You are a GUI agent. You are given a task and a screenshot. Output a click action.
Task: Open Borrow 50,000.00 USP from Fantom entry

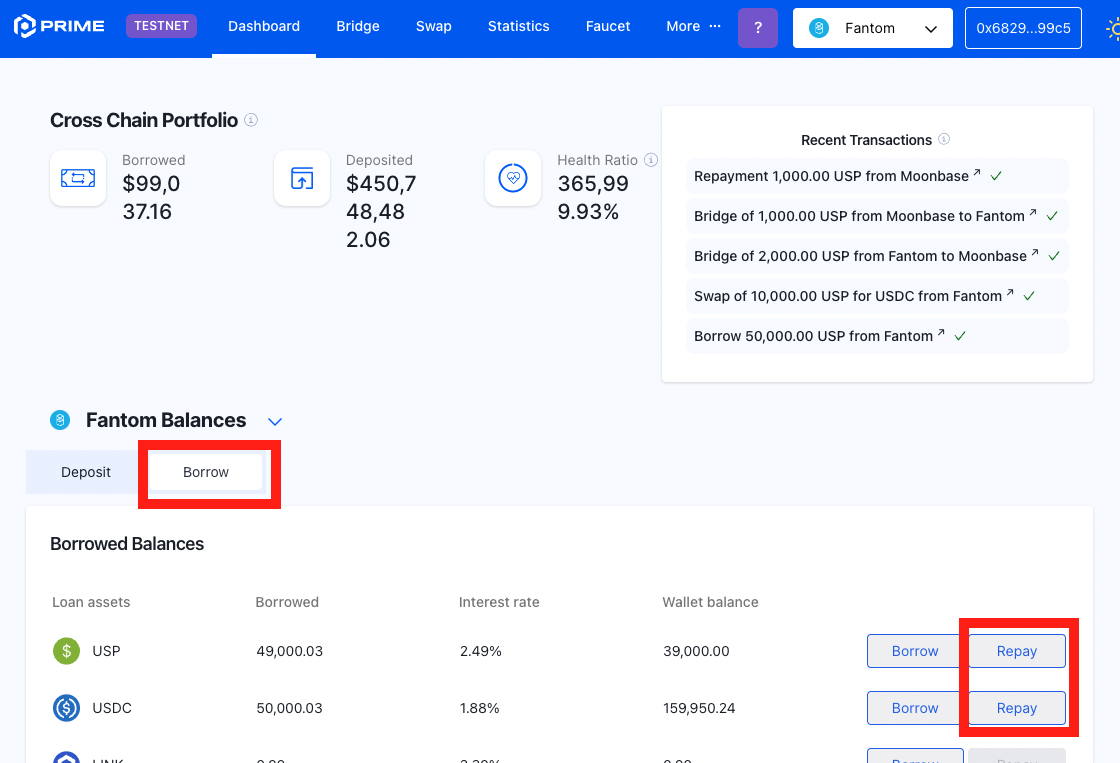click(877, 336)
